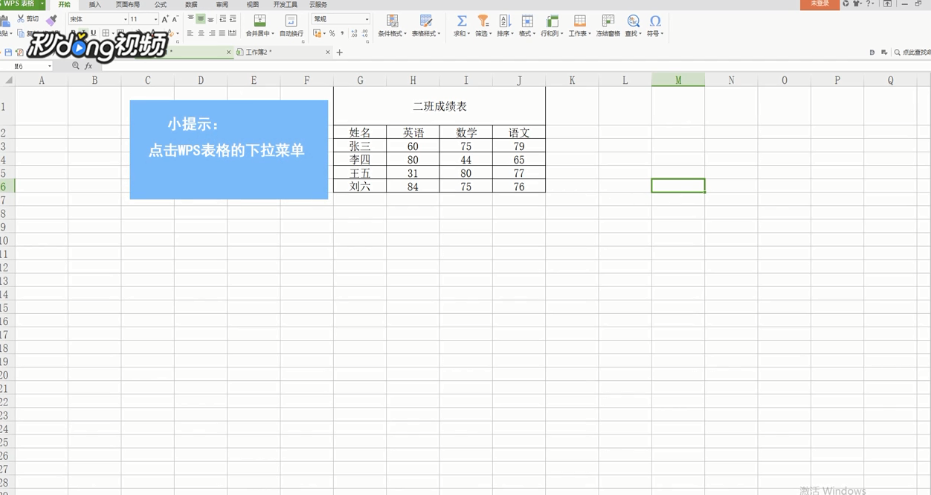
Task: Open the 视图 ribbon tab
Action: (253, 4)
